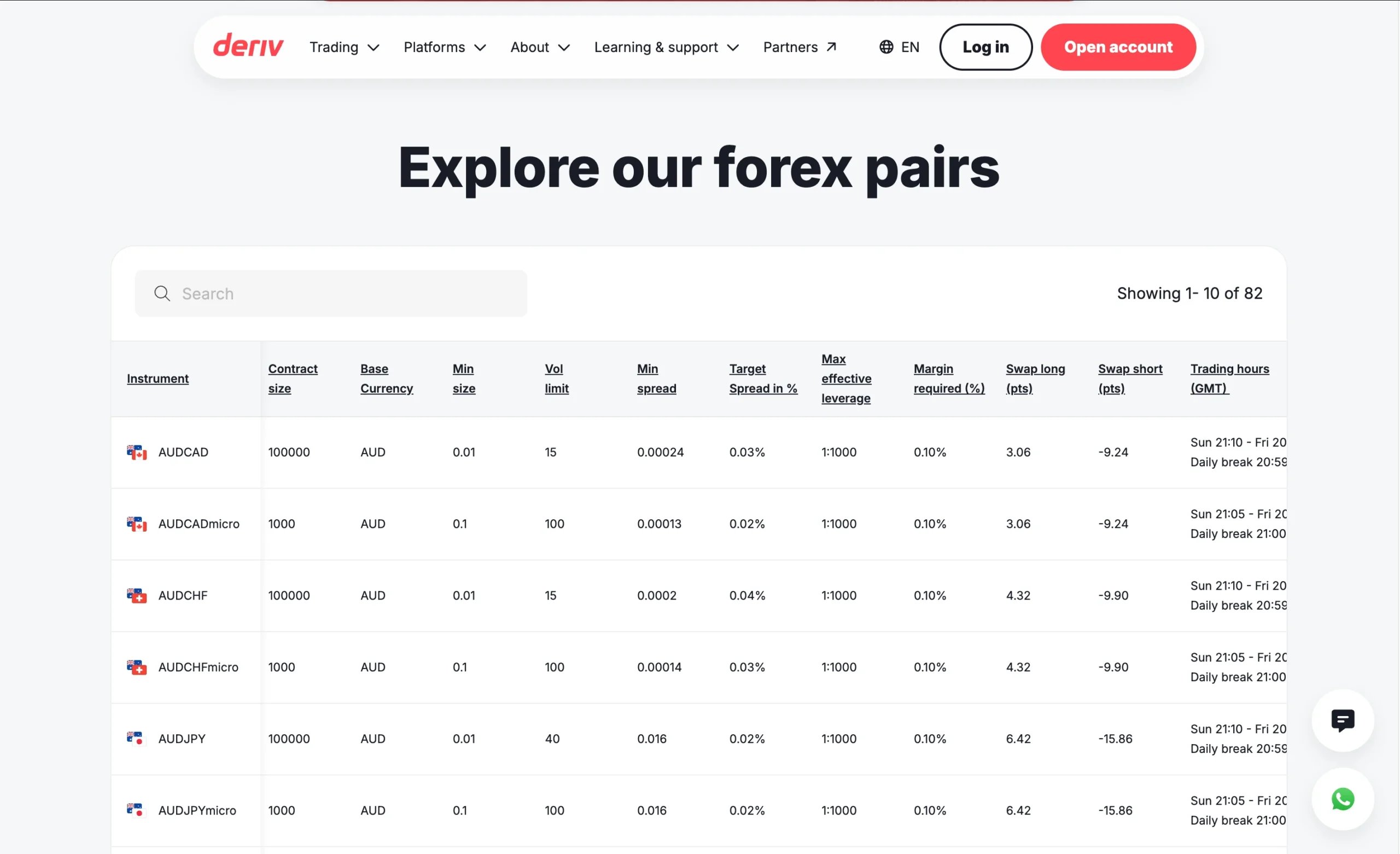Click the Deriv logo
This screenshot has height=854, width=1400.
point(248,45)
